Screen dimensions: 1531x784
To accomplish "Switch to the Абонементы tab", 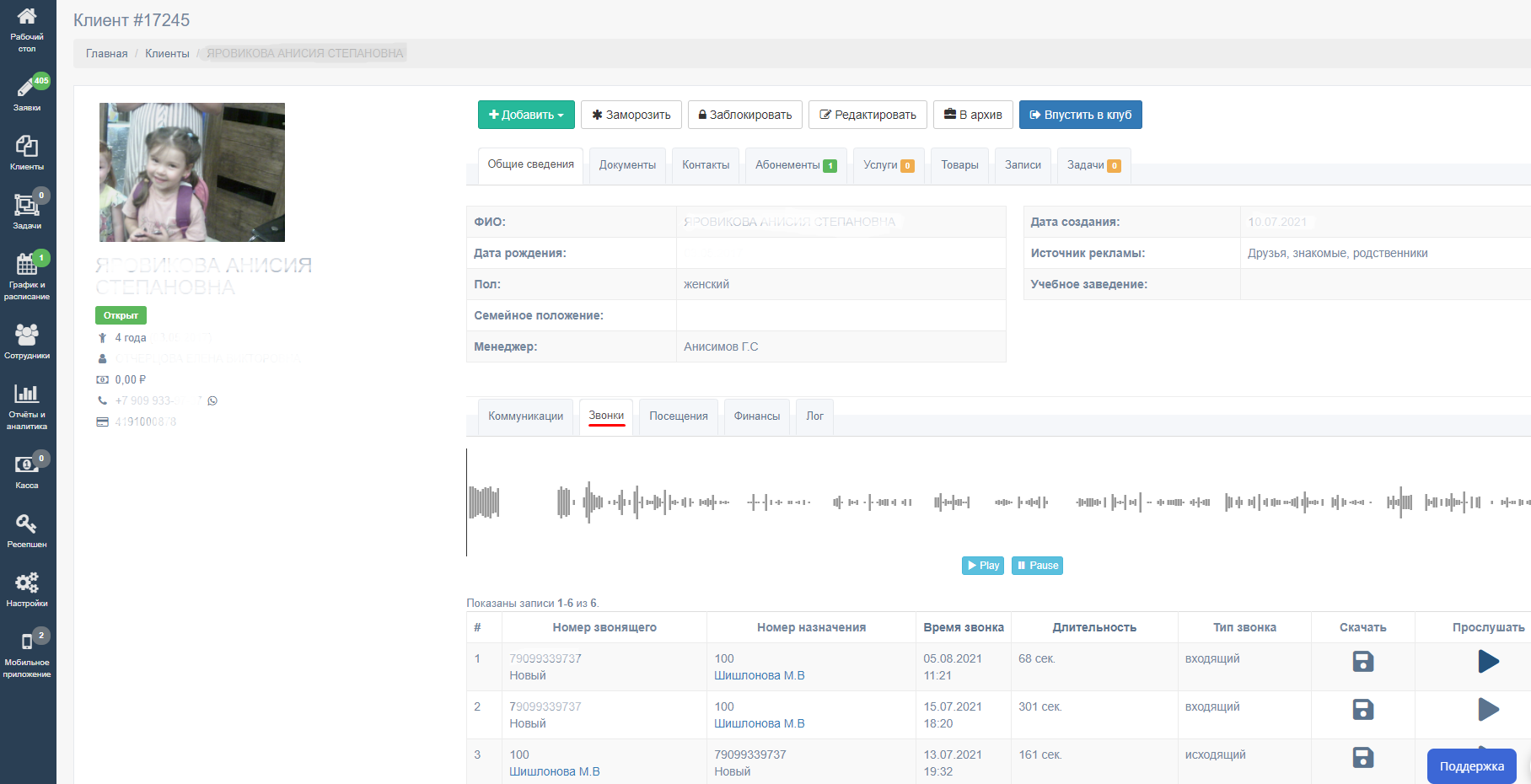I will (795, 165).
